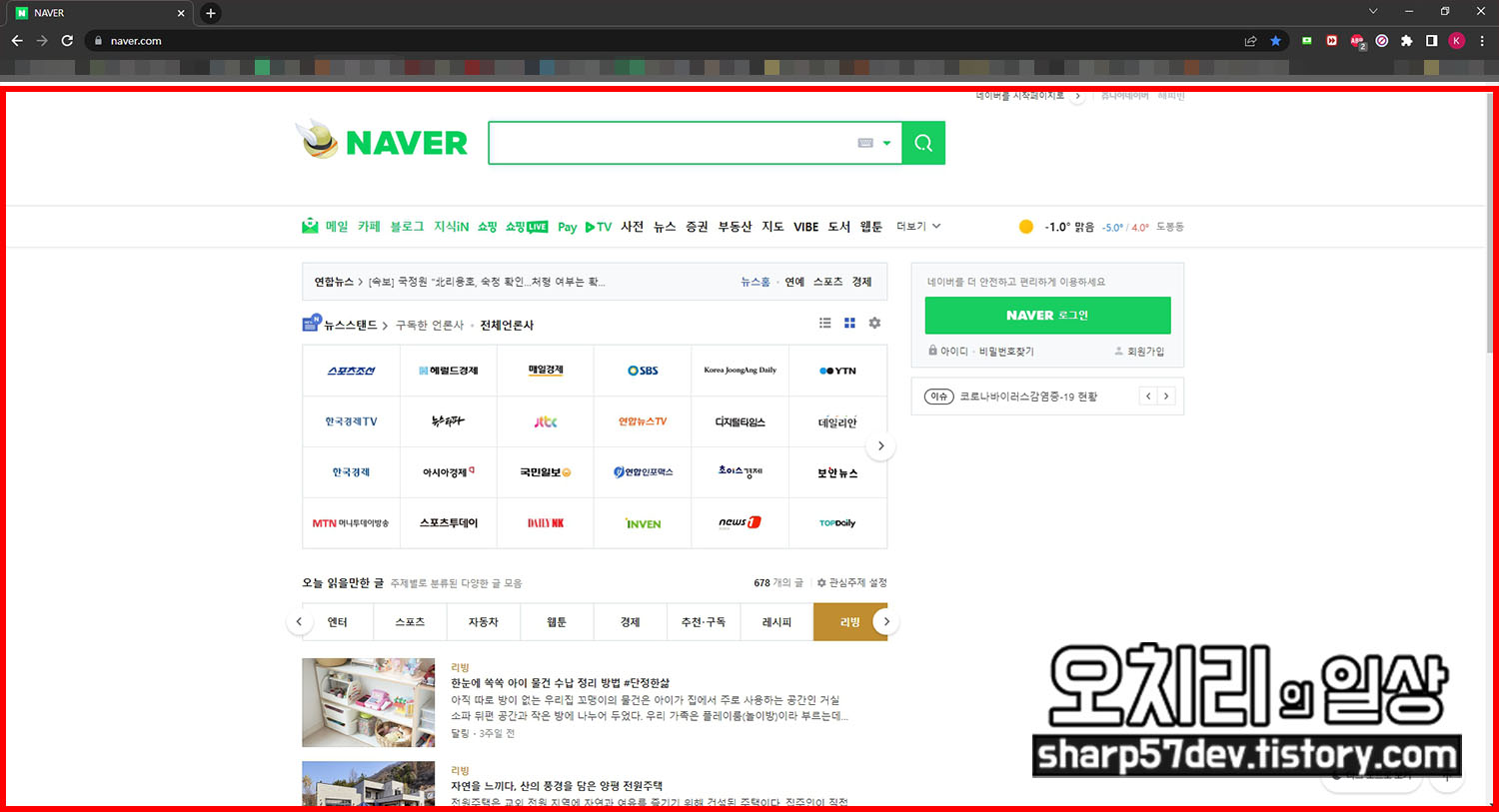Click the green NAVER 로그인 button
The height and width of the screenshot is (812, 1499).
[x=1047, y=315]
